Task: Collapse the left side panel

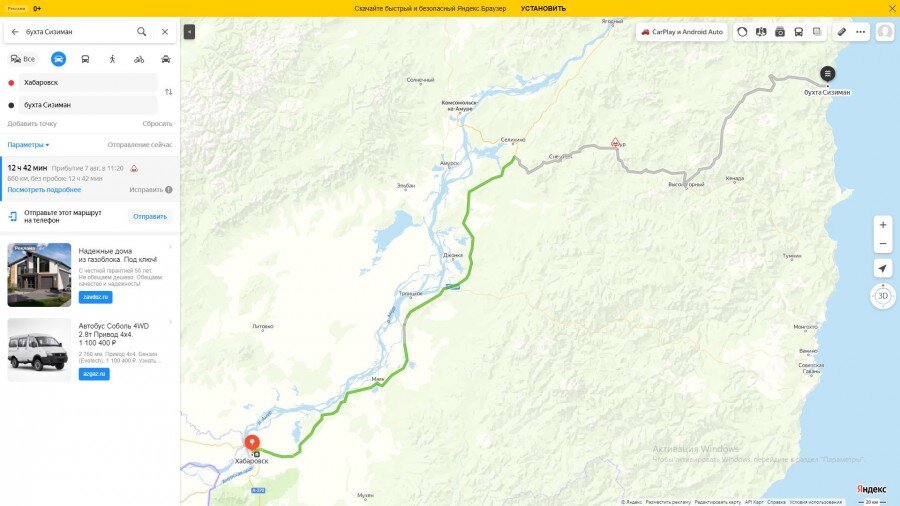Action: pyautogui.click(x=189, y=32)
